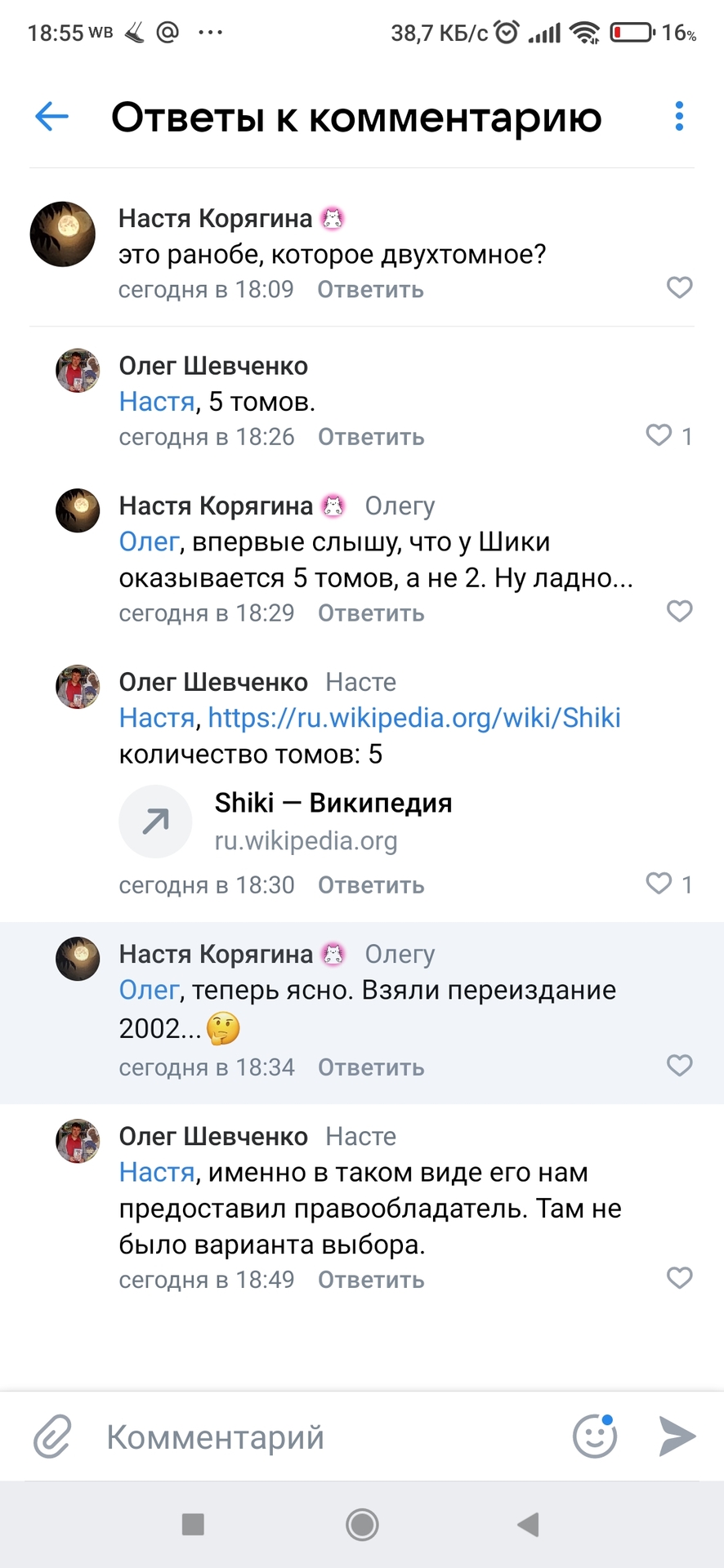Like the comment 'это ранобе, которое двухтомное?'
Image resolution: width=724 pixels, height=1568 pixels.
[x=679, y=287]
